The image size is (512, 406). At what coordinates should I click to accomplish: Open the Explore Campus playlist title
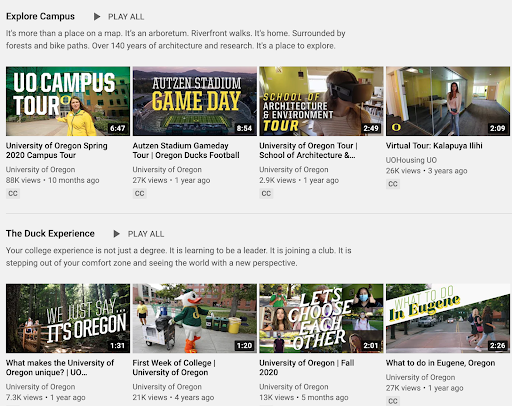pos(40,16)
